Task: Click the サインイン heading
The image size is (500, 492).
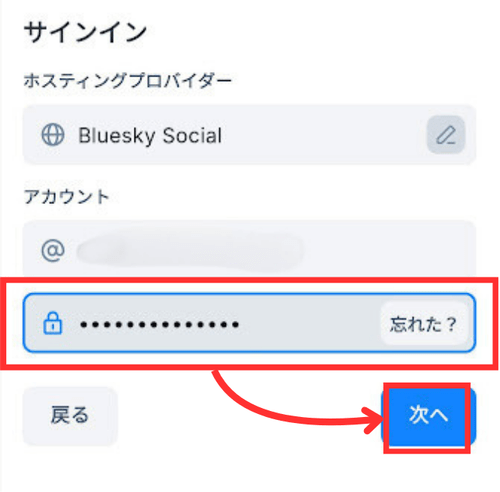Action: coord(85,32)
